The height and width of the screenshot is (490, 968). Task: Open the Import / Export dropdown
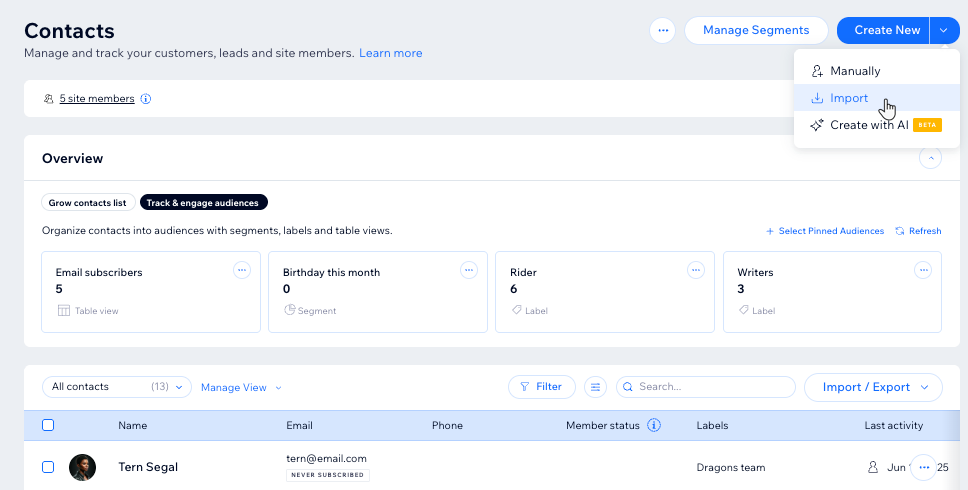pyautogui.click(x=873, y=387)
